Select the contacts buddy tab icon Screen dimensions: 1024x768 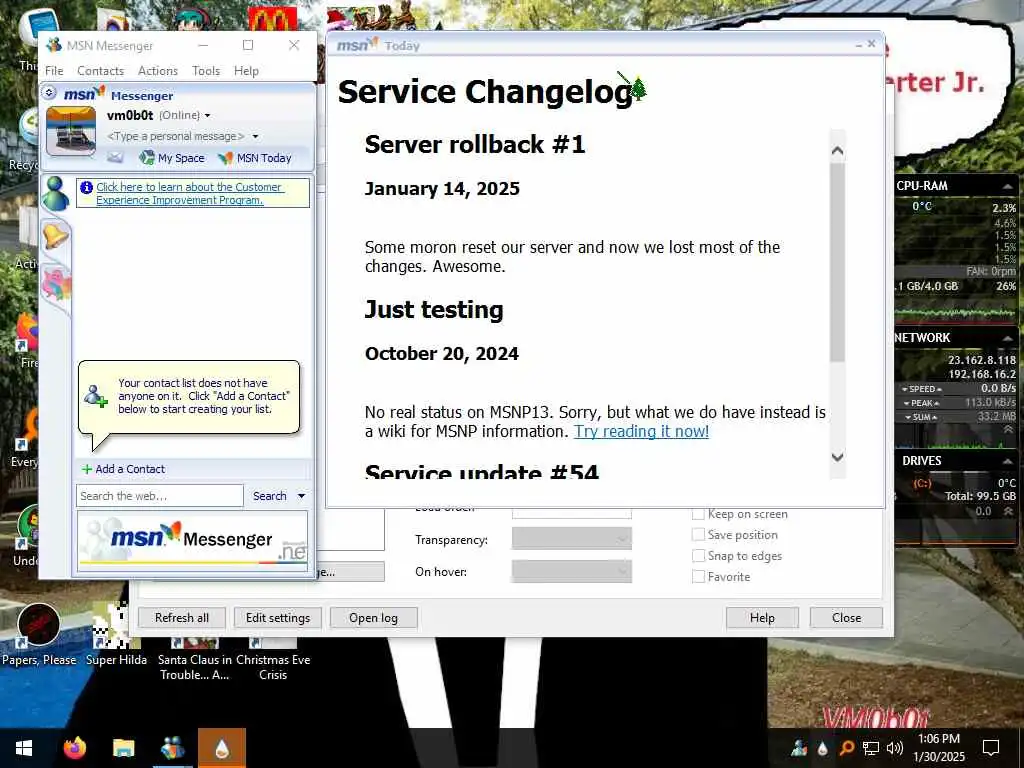click(56, 193)
